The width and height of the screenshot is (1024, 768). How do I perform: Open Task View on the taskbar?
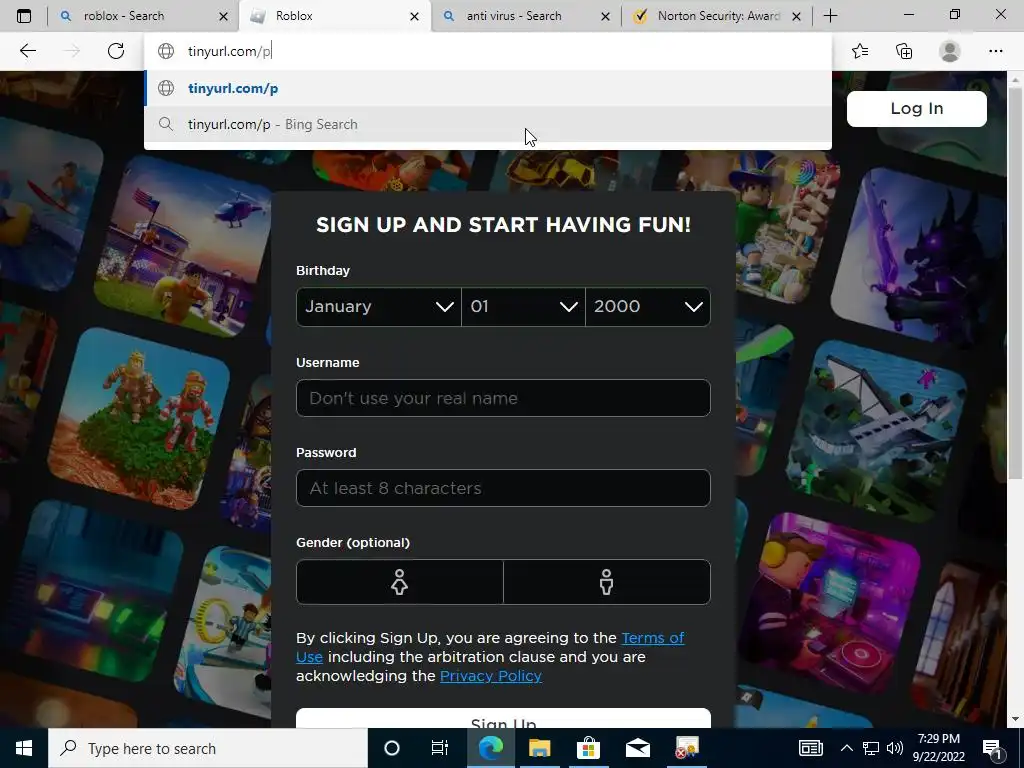(x=440, y=748)
